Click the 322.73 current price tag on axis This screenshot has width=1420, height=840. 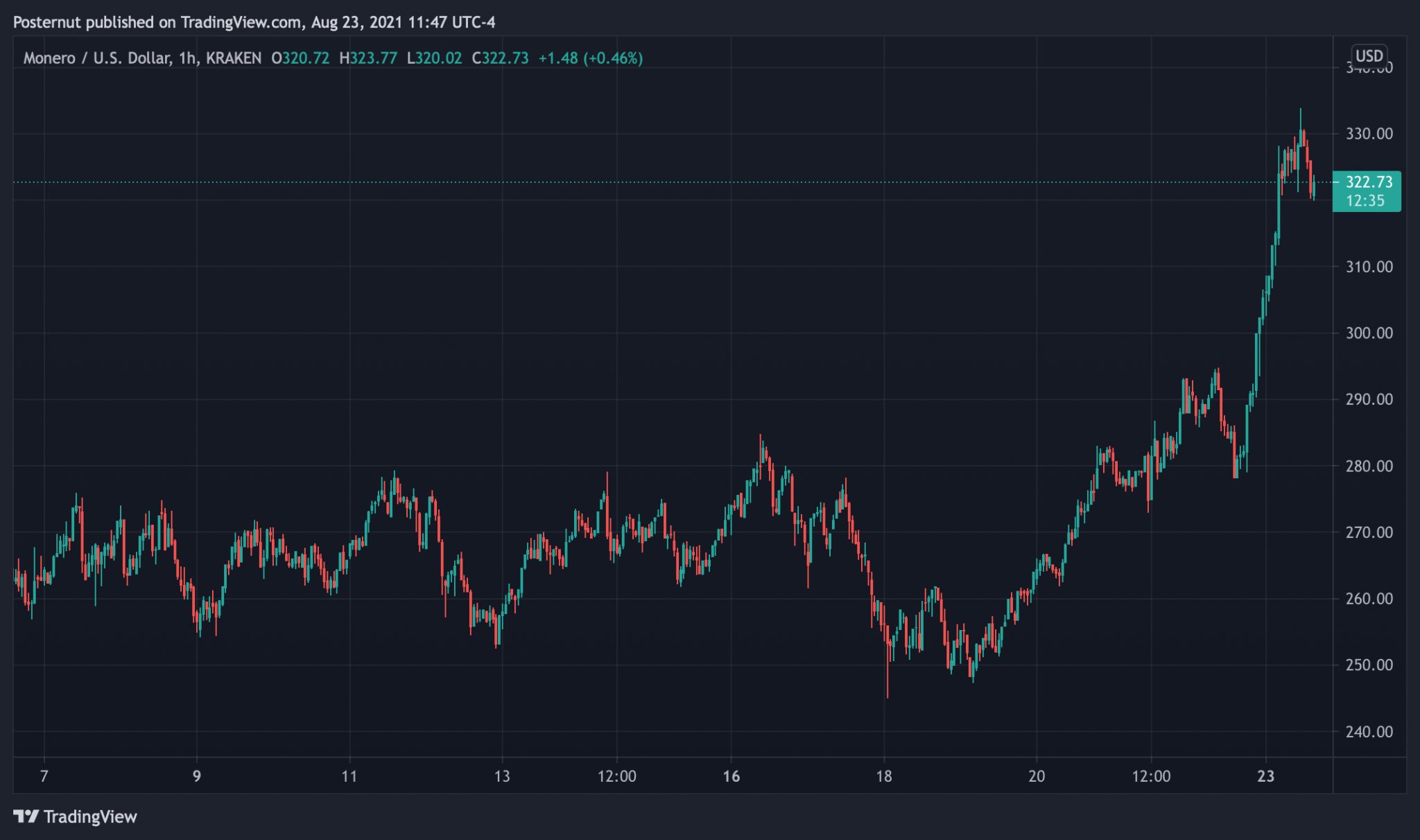coord(1369,182)
